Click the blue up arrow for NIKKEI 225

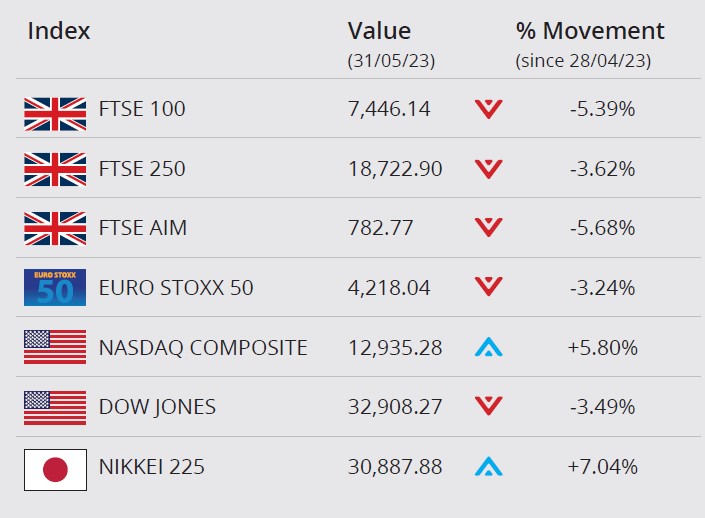[488, 466]
